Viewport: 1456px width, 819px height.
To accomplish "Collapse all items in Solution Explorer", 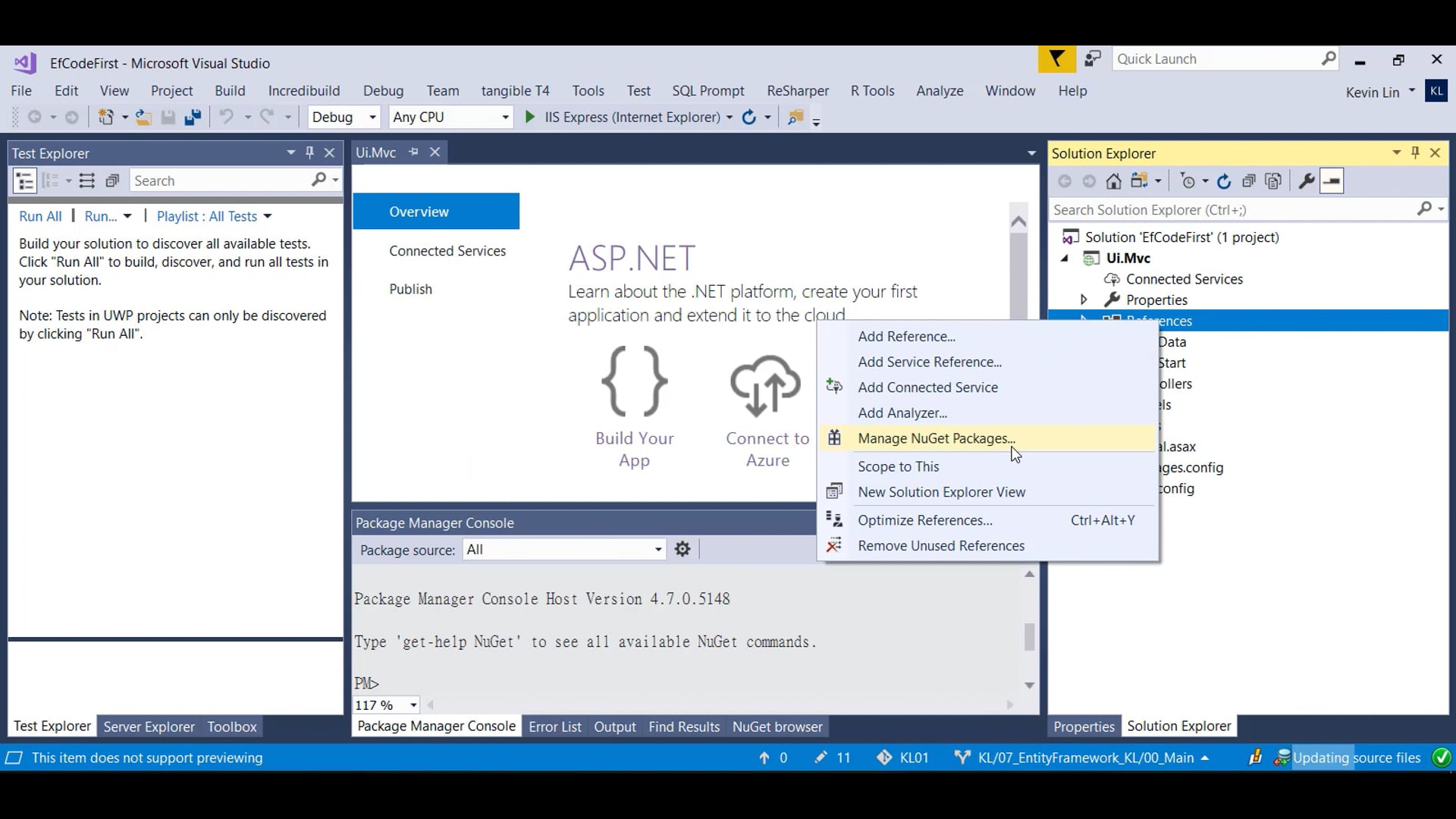I will click(x=1248, y=181).
